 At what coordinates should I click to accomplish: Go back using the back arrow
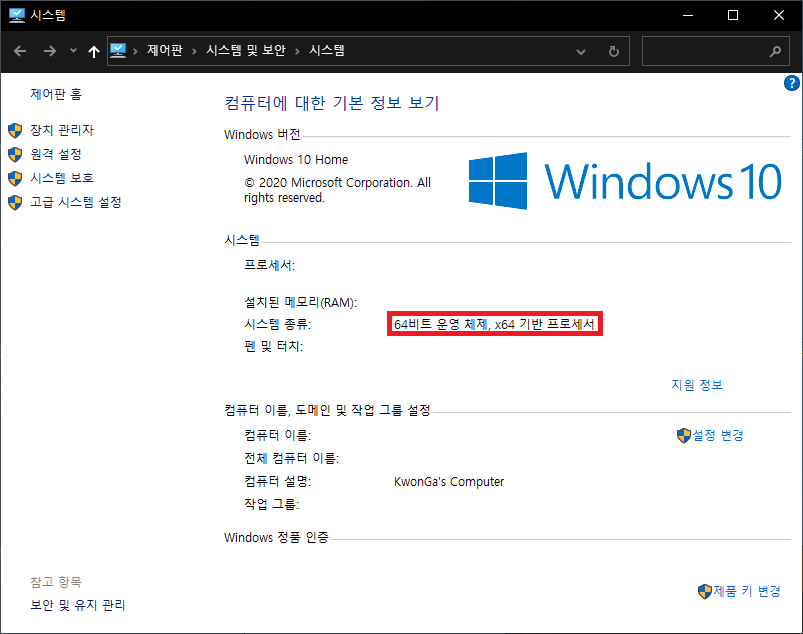(x=20, y=51)
